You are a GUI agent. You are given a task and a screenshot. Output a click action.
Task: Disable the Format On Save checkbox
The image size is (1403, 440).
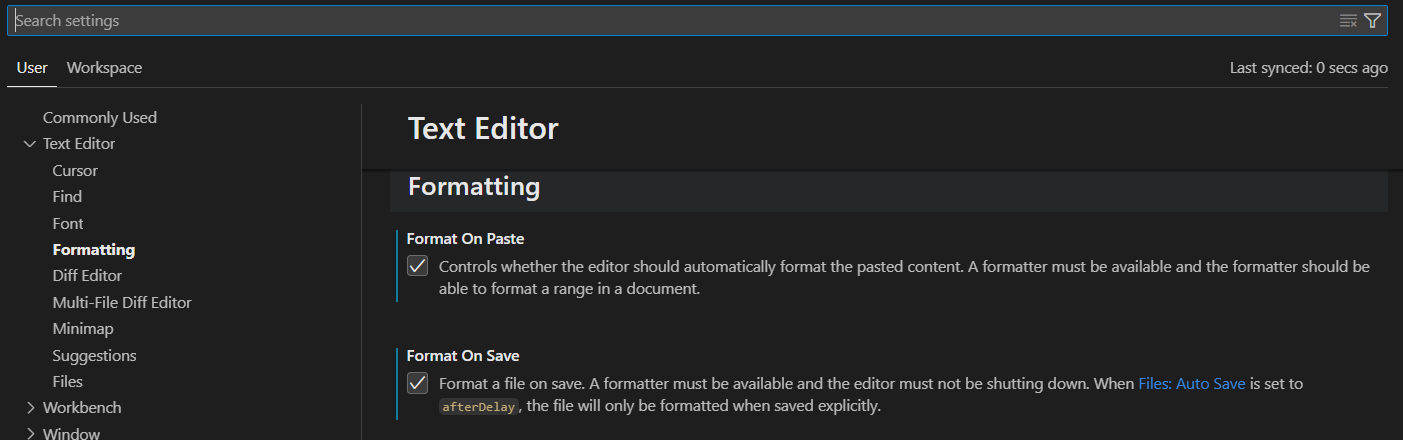point(418,383)
